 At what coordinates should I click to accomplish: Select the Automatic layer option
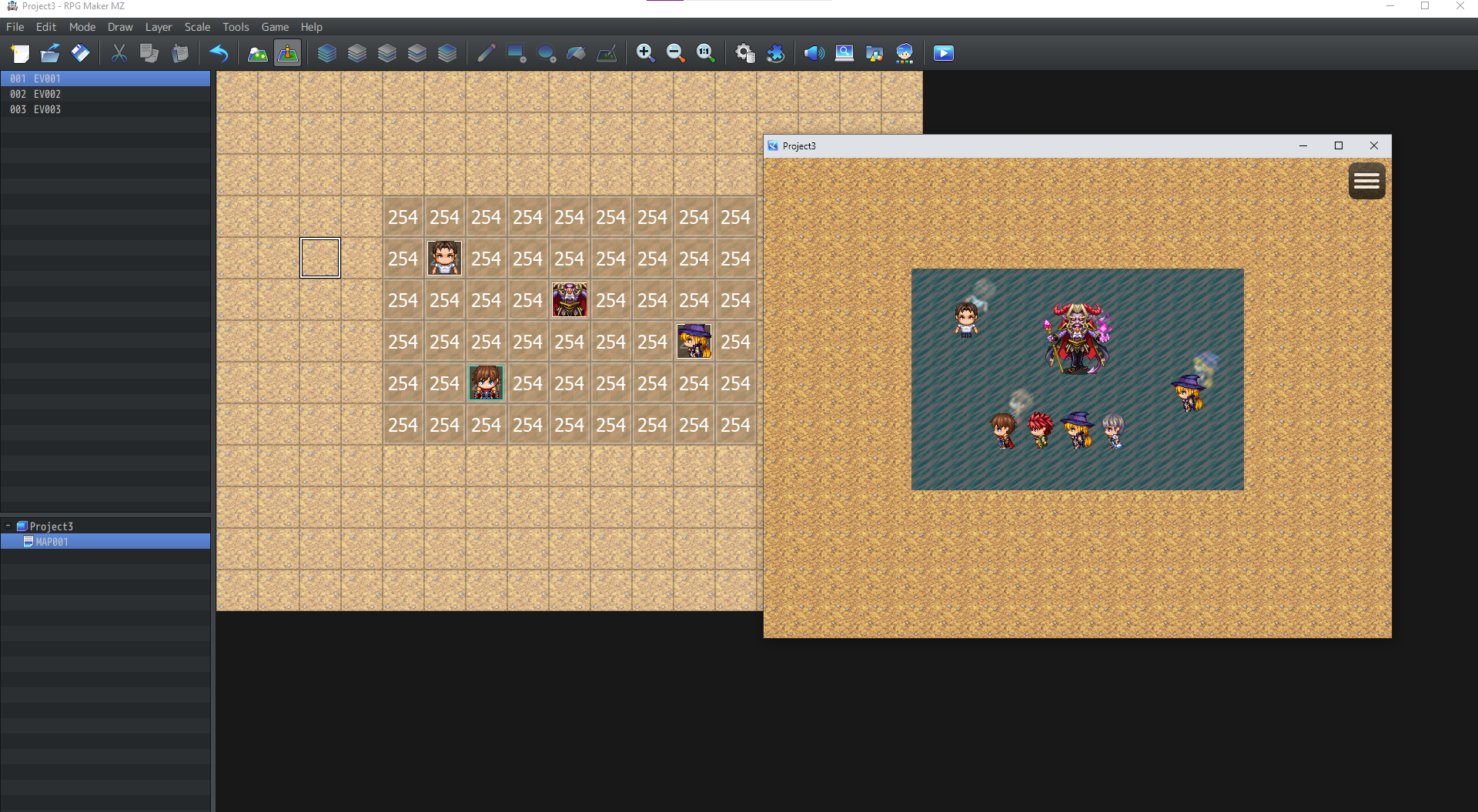327,53
